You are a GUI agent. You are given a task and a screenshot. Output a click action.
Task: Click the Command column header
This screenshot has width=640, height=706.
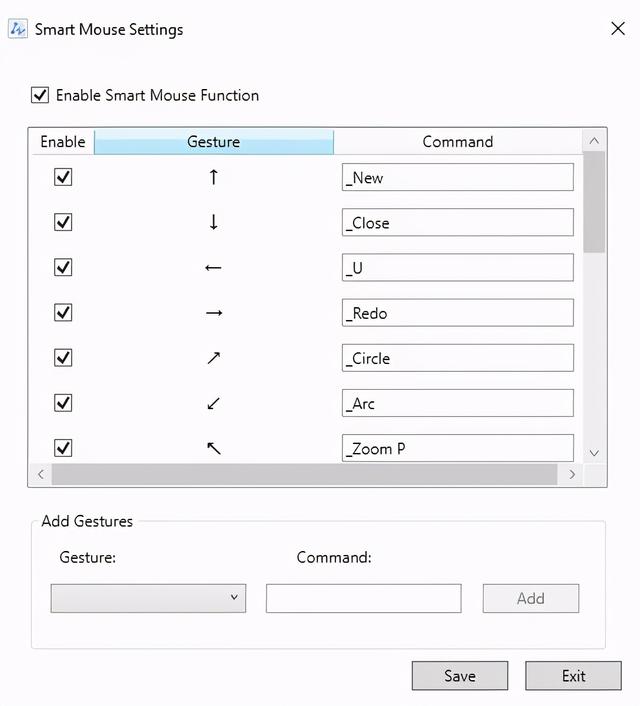457,142
